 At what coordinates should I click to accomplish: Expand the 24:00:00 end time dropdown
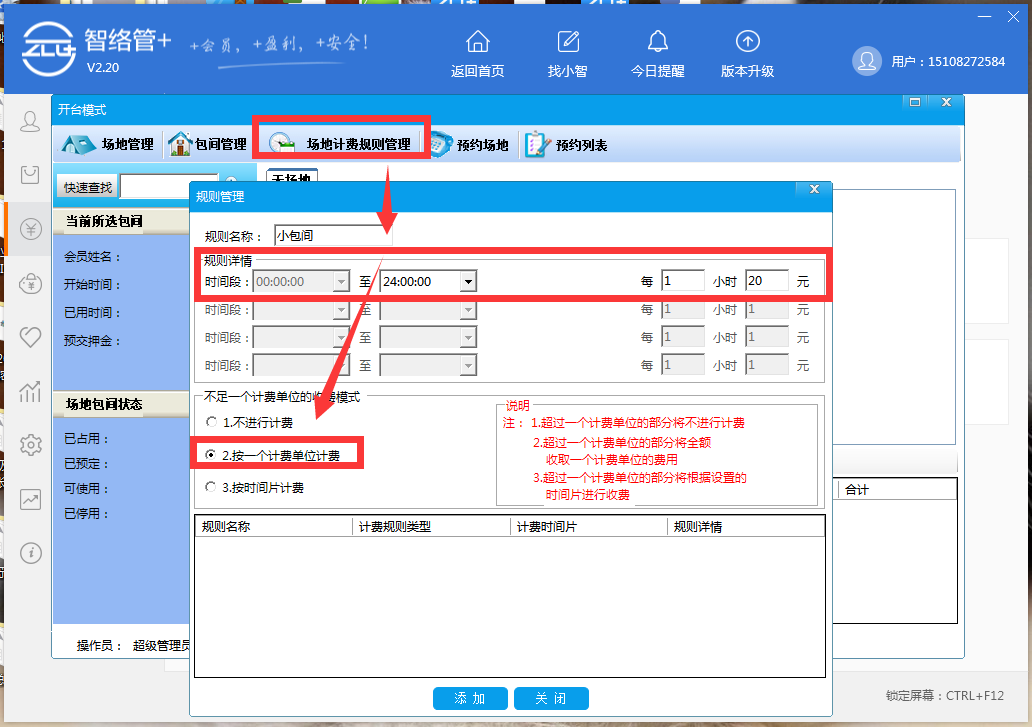(468, 282)
